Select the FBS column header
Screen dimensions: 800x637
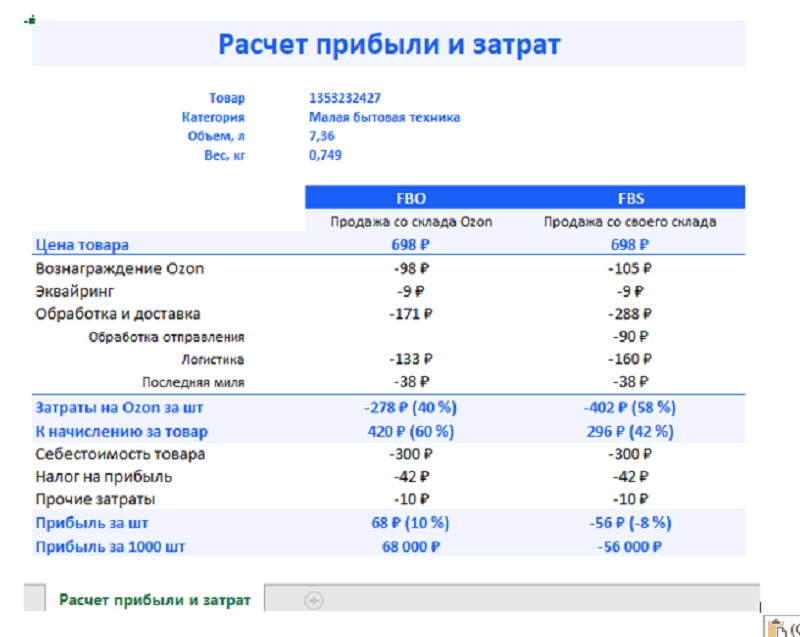coord(631,198)
